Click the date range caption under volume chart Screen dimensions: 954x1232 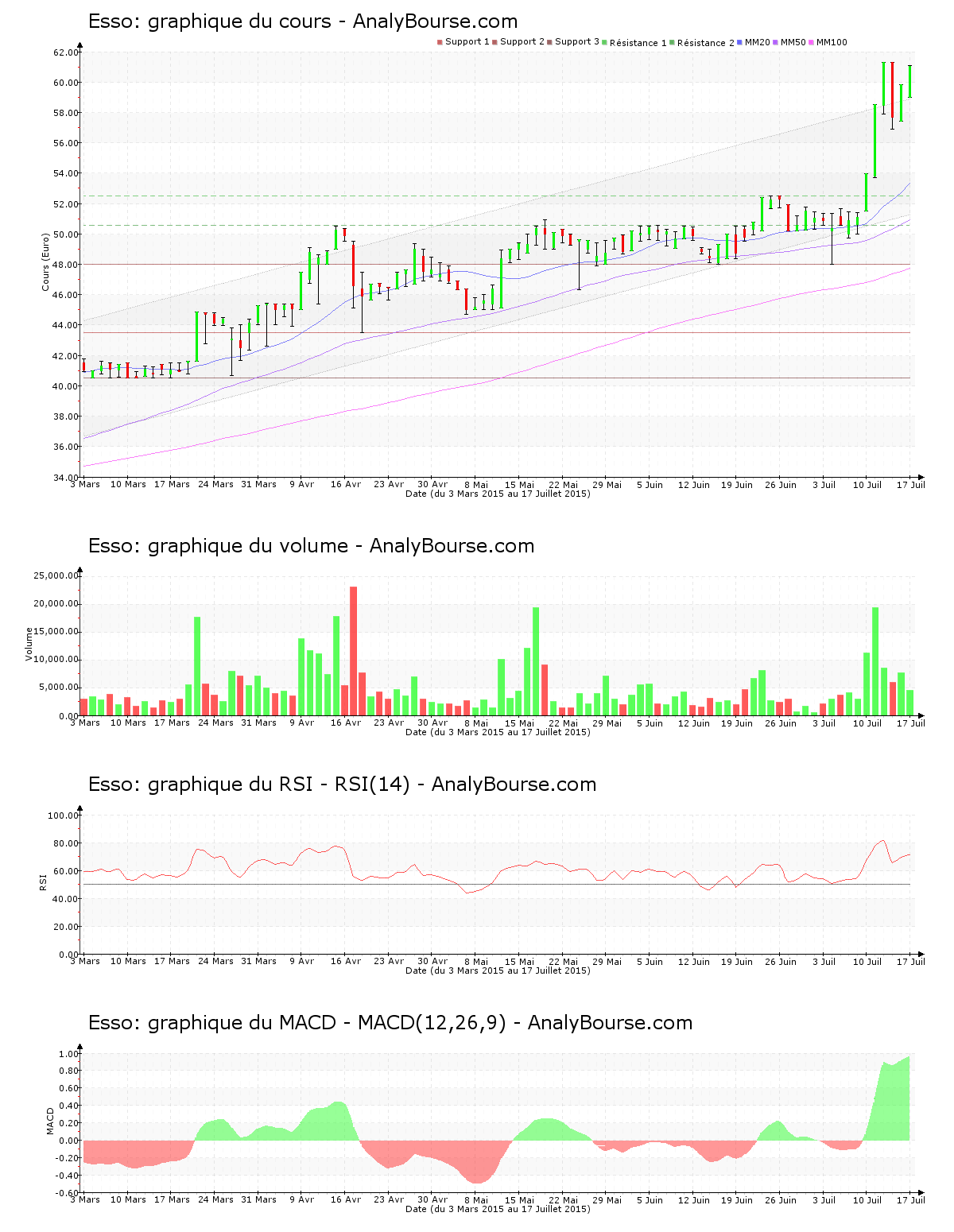[498, 732]
